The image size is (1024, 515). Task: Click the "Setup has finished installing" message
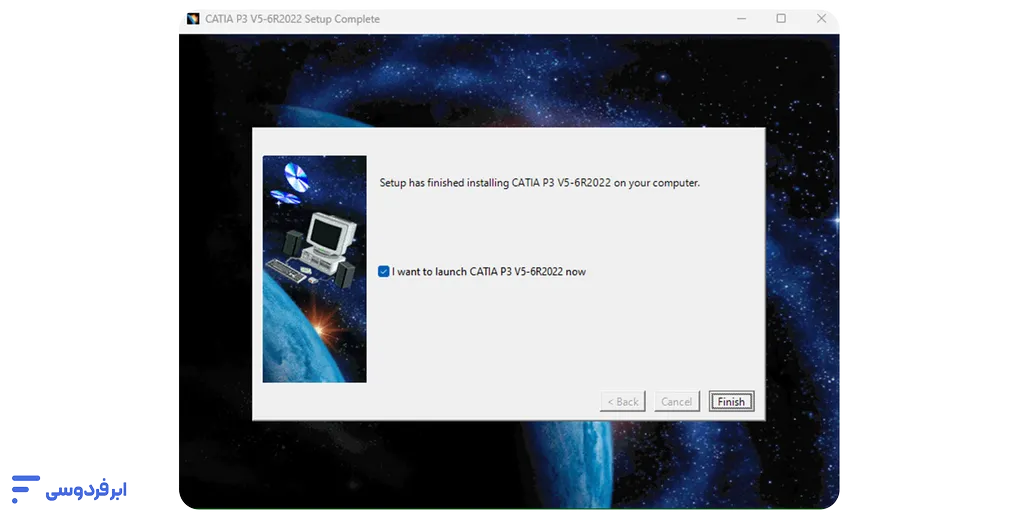539,183
